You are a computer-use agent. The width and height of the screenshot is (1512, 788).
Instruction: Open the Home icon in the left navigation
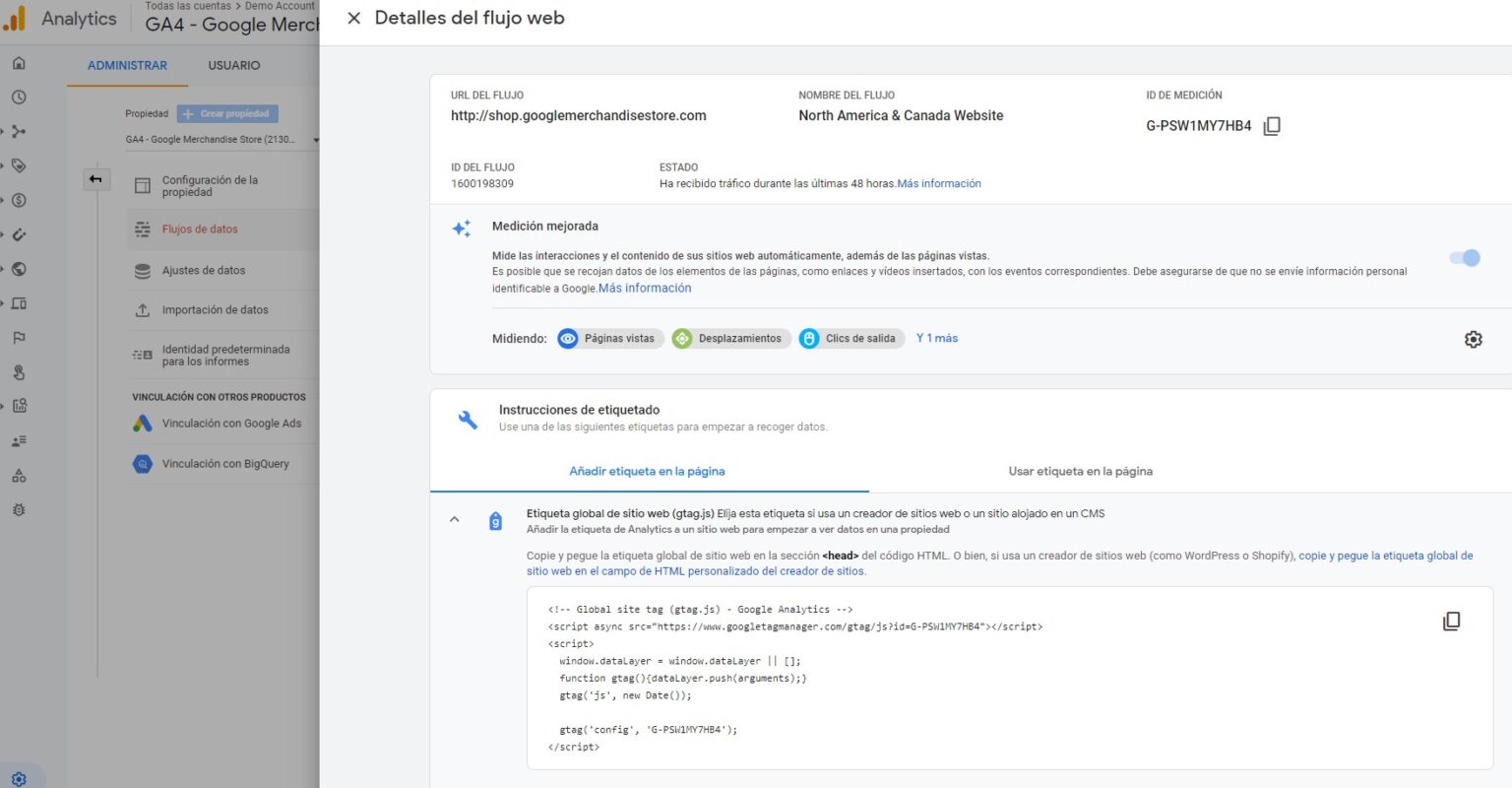tap(19, 62)
